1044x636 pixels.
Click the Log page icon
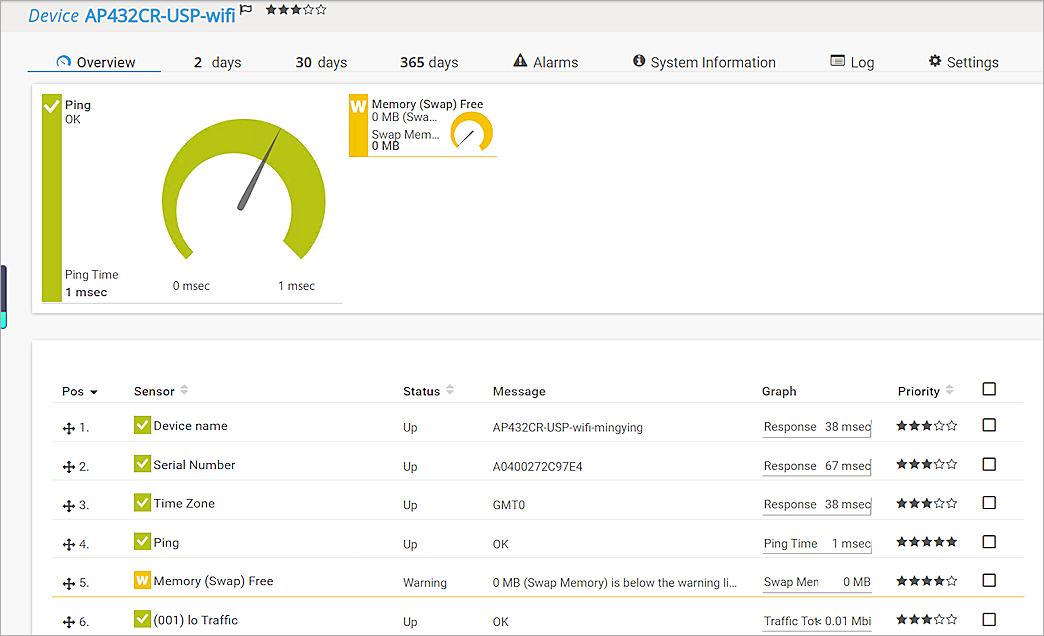[836, 61]
